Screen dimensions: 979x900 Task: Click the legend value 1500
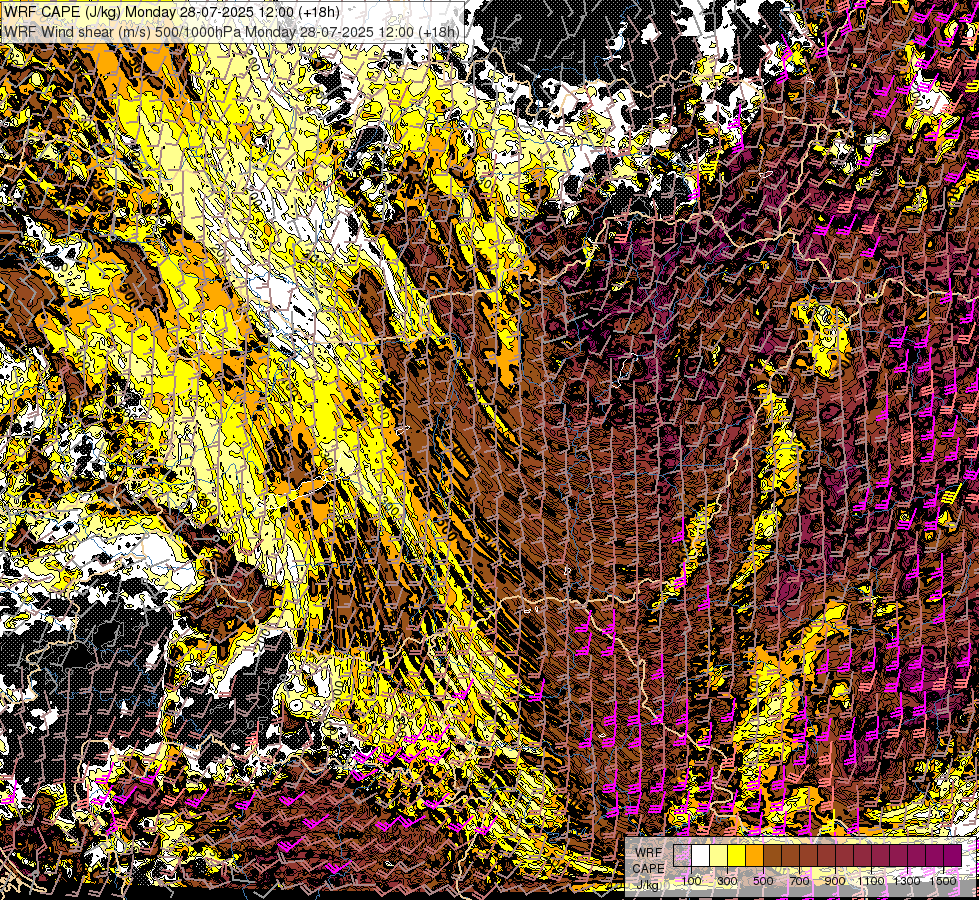(943, 881)
